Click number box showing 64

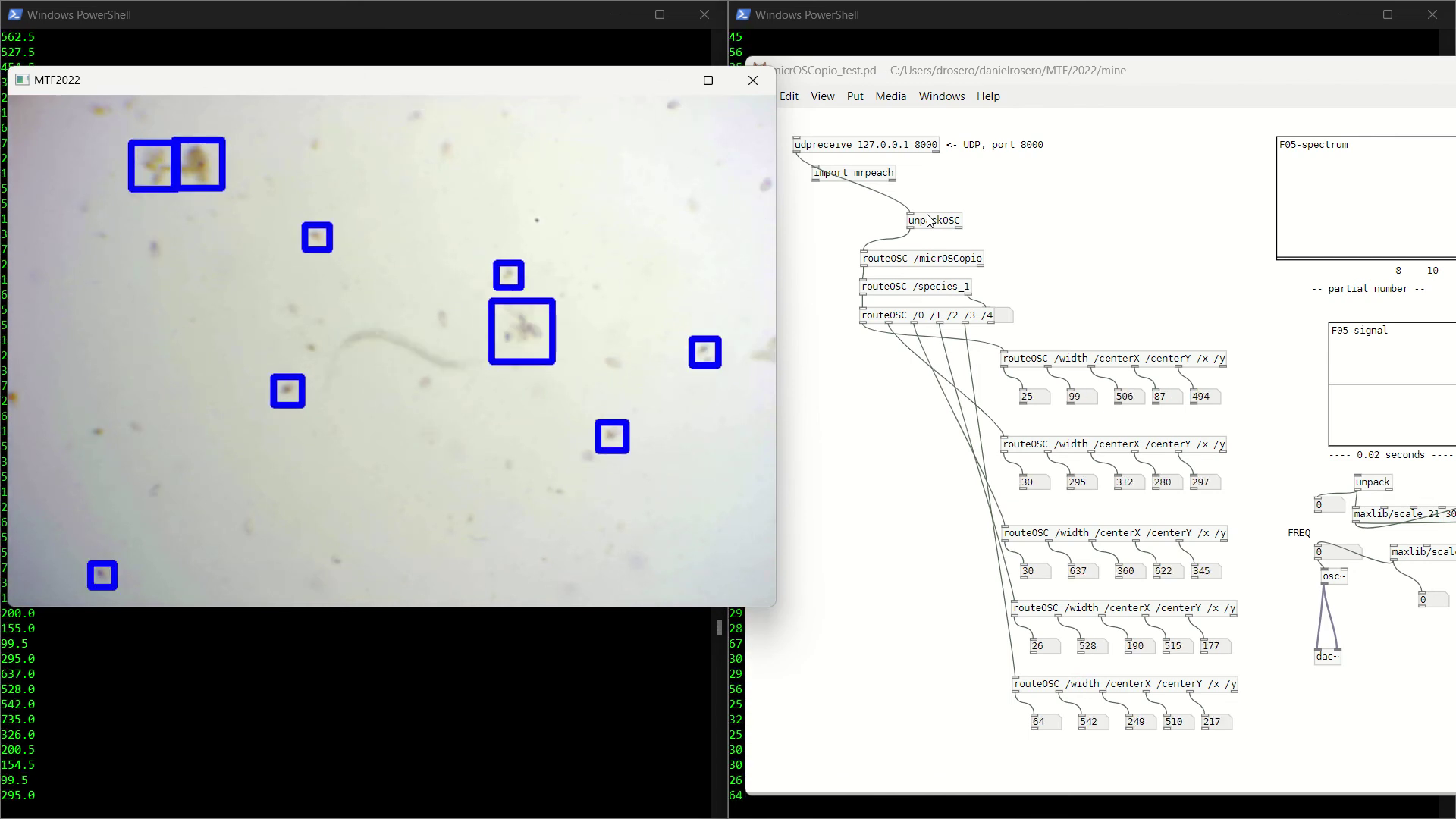tap(1046, 722)
